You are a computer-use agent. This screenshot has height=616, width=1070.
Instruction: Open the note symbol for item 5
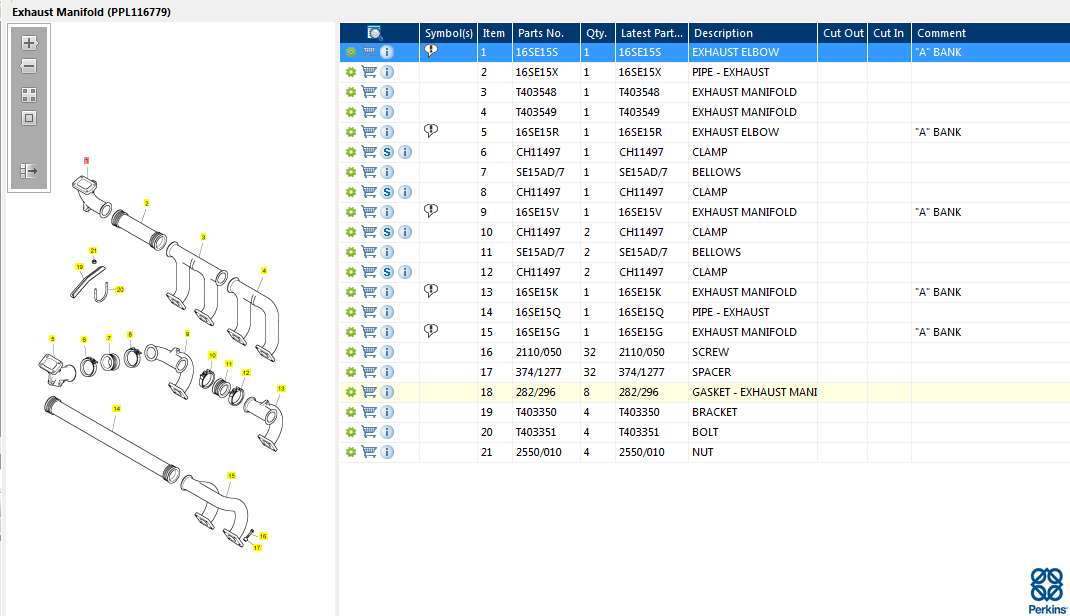point(431,131)
